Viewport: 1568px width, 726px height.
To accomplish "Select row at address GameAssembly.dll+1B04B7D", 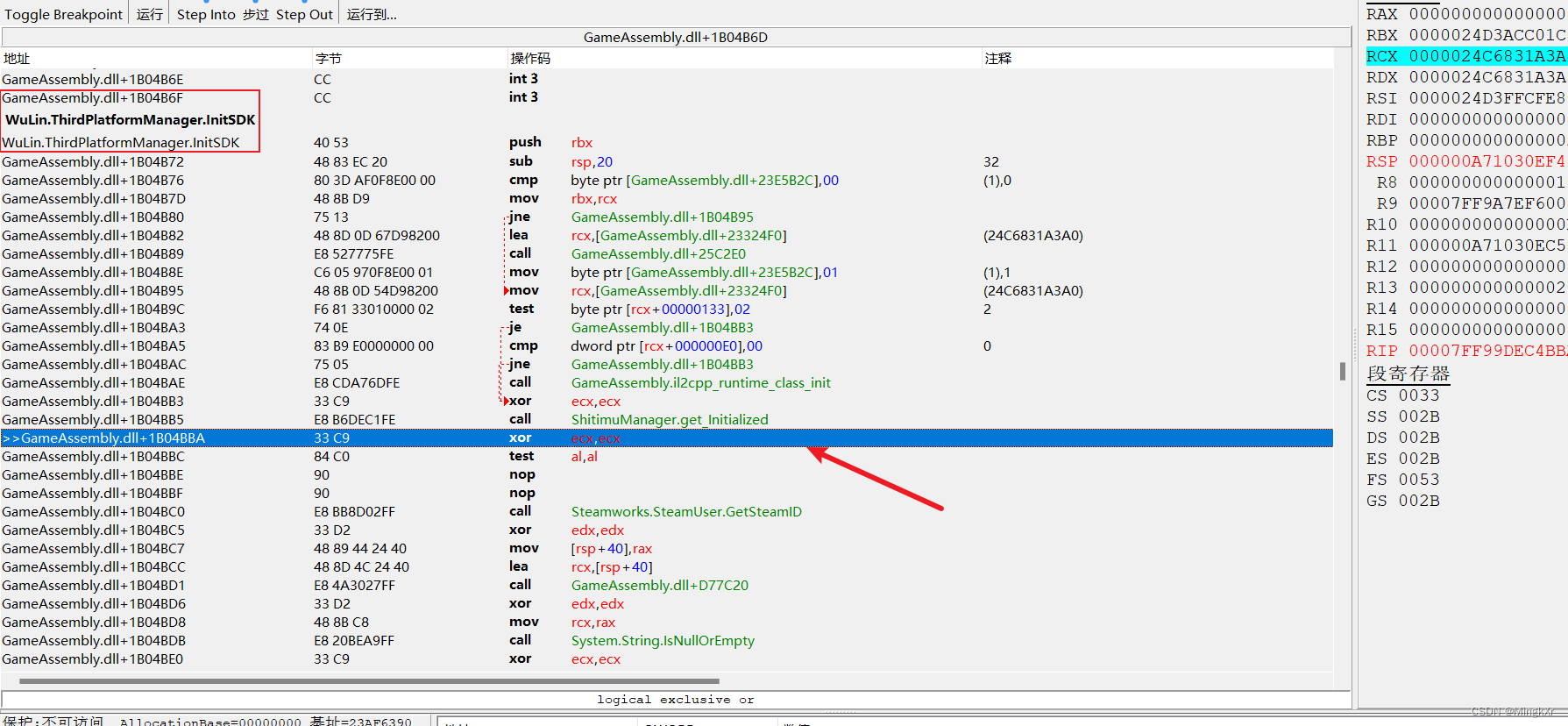I will (667, 198).
